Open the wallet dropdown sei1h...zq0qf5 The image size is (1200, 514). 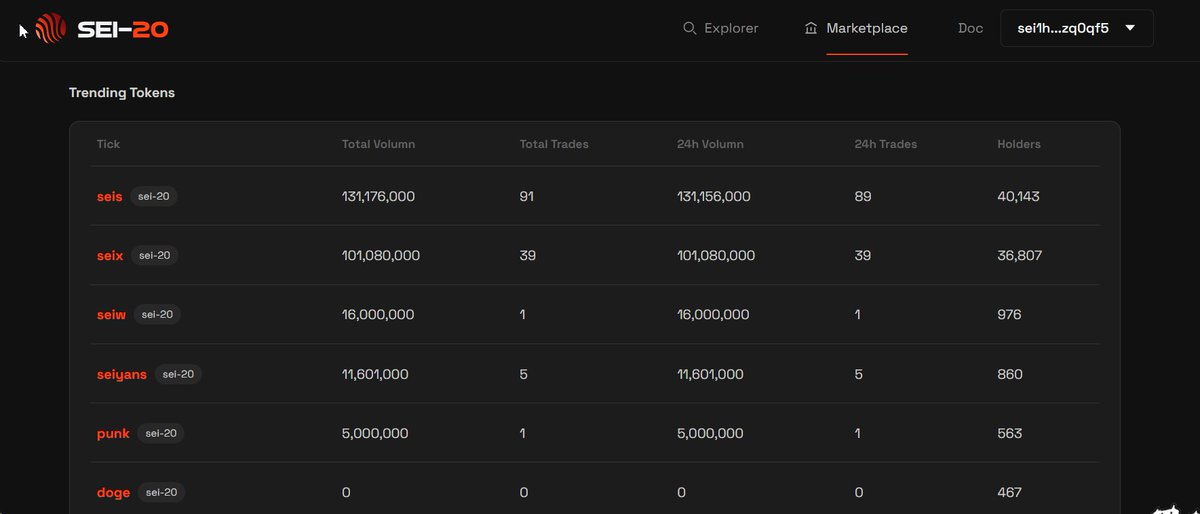(x=1077, y=28)
